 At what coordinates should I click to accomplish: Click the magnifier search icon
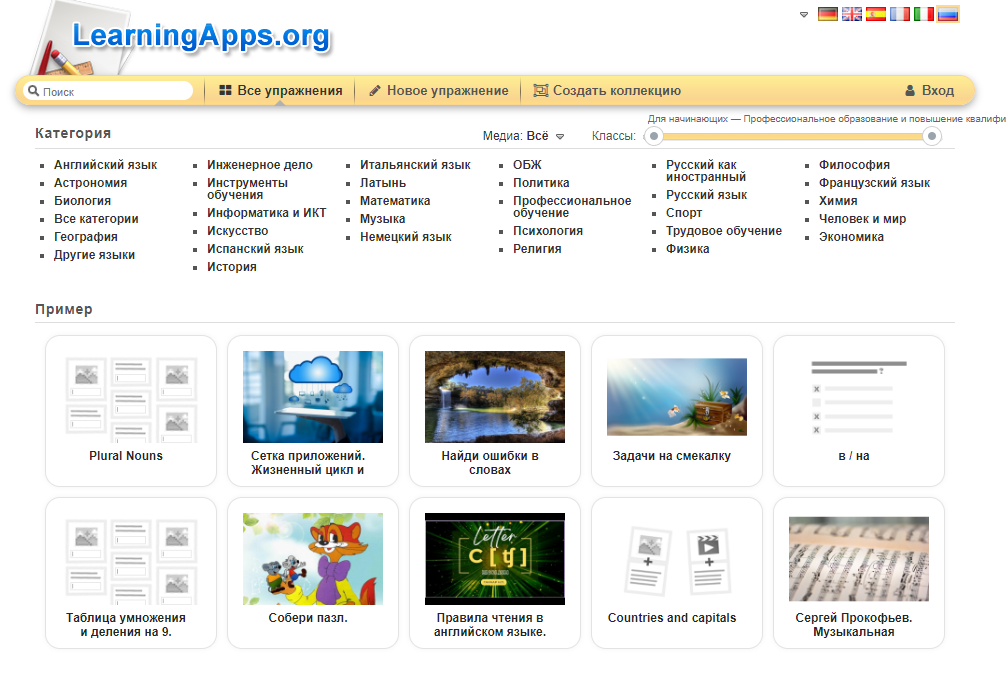coord(33,91)
